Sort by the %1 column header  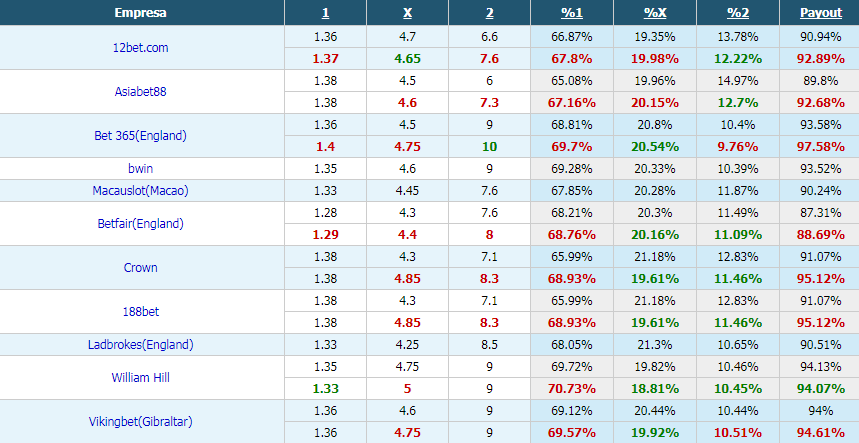(x=571, y=13)
